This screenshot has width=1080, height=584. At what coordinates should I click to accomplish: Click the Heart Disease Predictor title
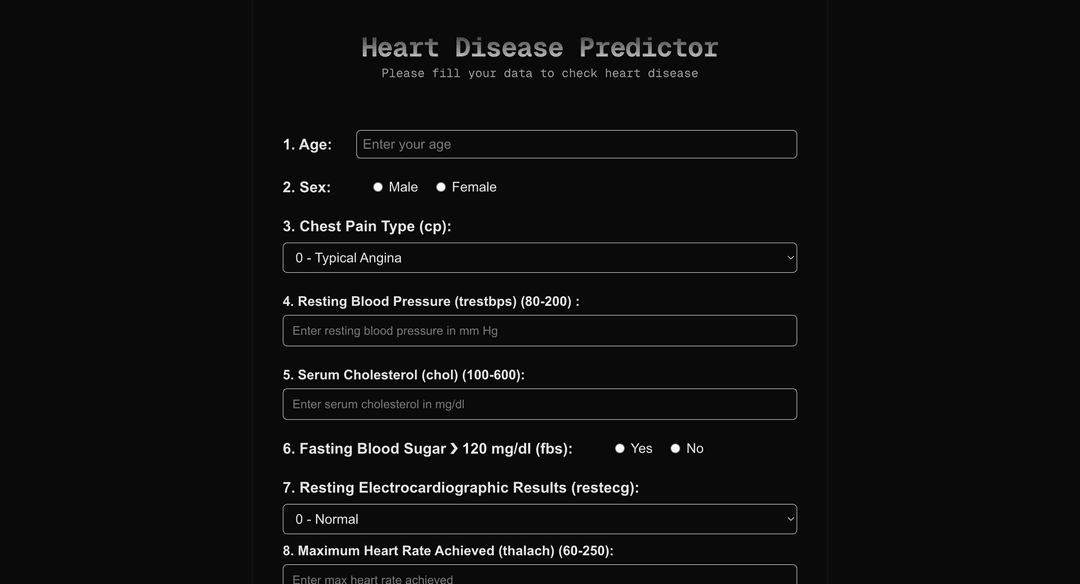[540, 46]
